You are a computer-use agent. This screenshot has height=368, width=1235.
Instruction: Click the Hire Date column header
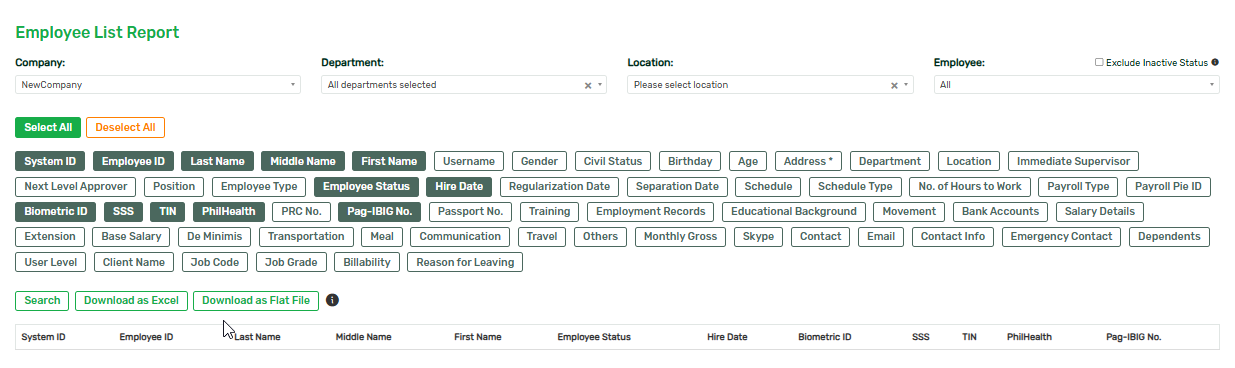tap(727, 337)
